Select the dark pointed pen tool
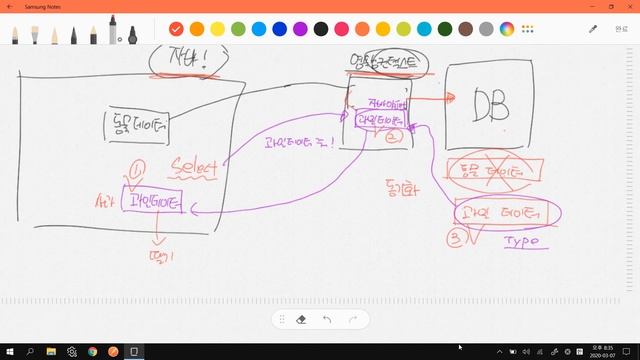 (x=73, y=35)
